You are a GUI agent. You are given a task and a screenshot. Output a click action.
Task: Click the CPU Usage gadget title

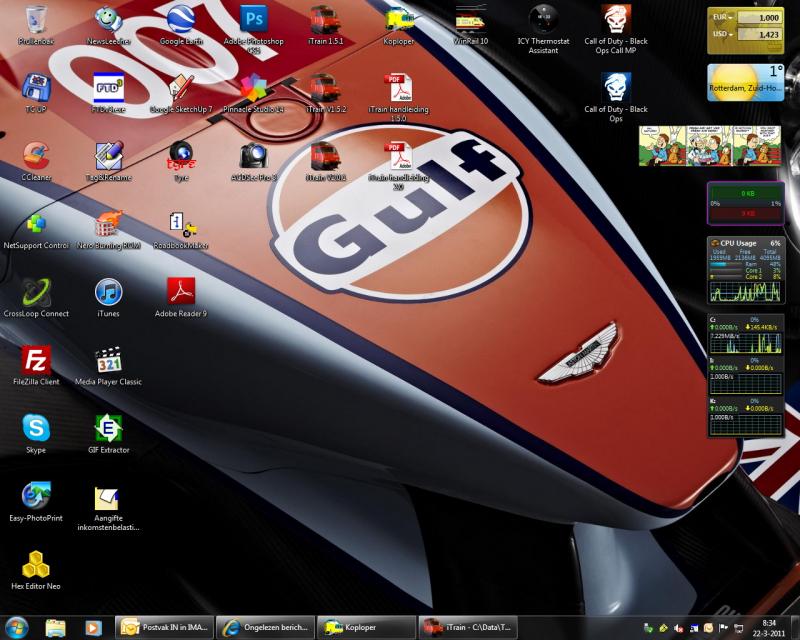pyautogui.click(x=738, y=243)
